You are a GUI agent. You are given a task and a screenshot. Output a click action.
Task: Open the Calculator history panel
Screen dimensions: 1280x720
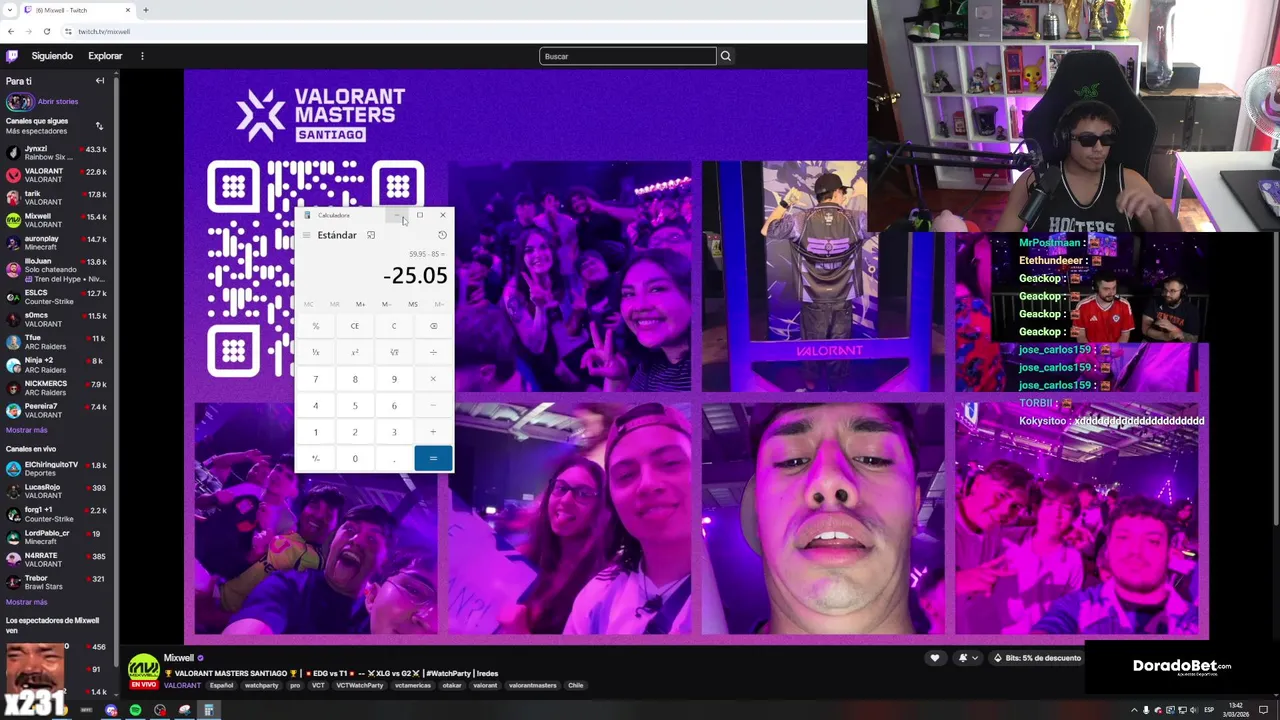coord(442,235)
